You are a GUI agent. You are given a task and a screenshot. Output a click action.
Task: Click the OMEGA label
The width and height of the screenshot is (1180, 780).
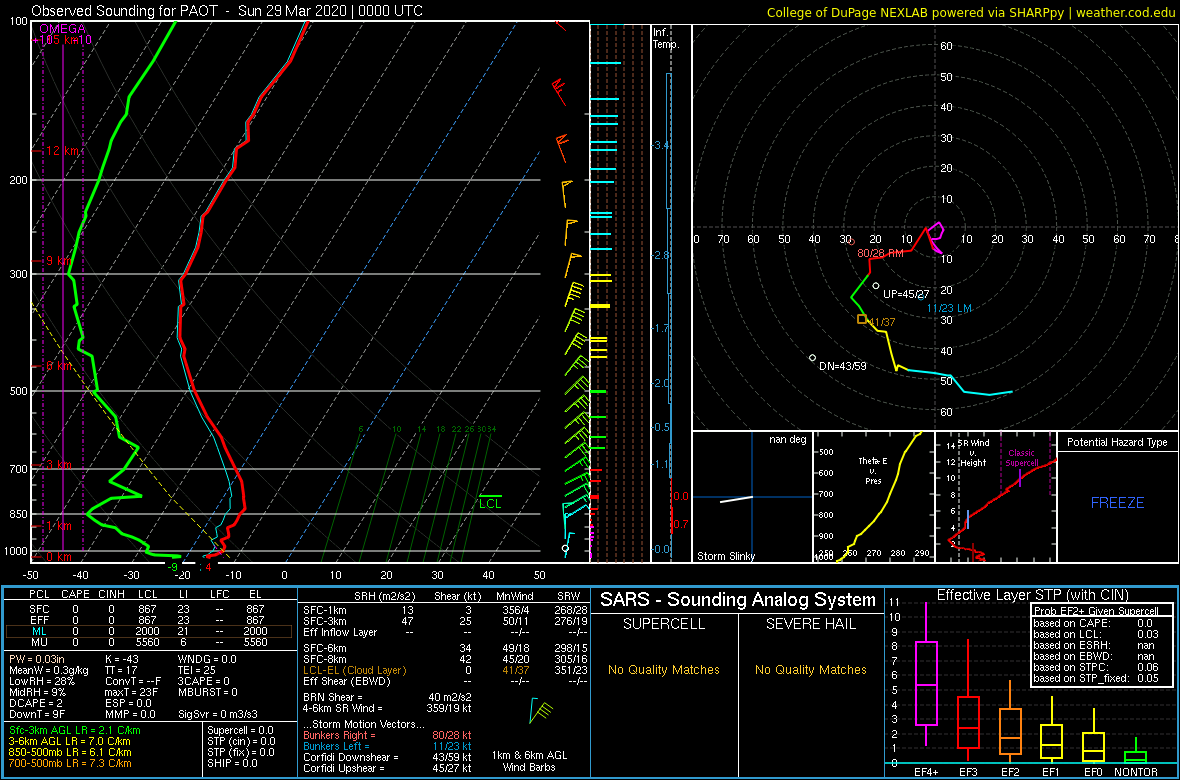[61, 29]
